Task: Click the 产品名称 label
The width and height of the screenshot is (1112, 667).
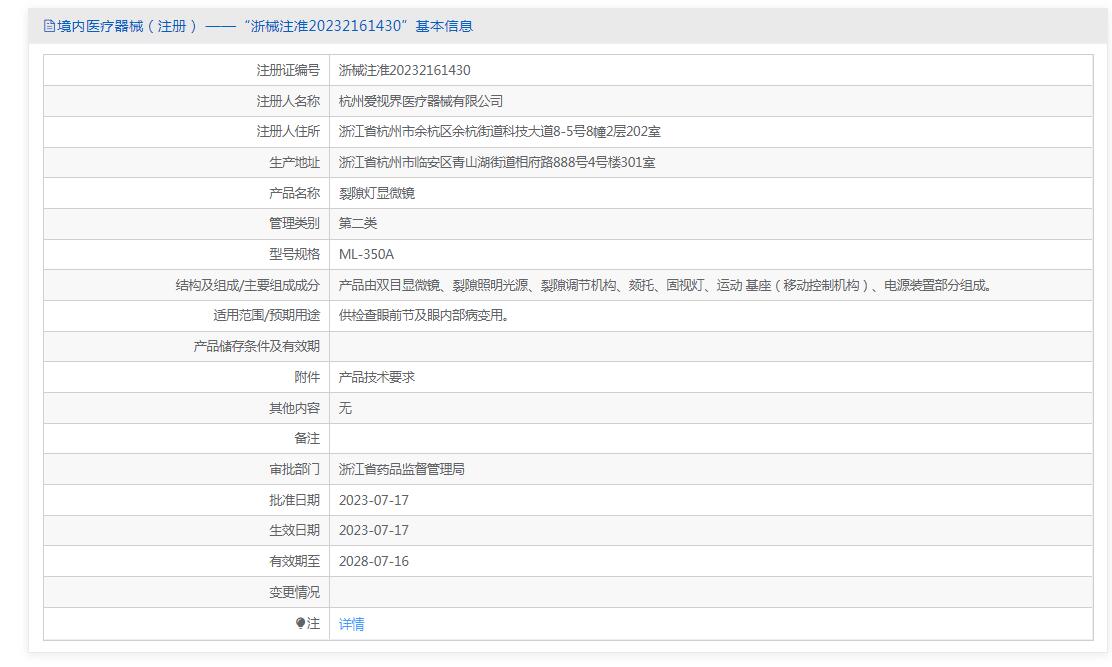Action: pos(294,193)
